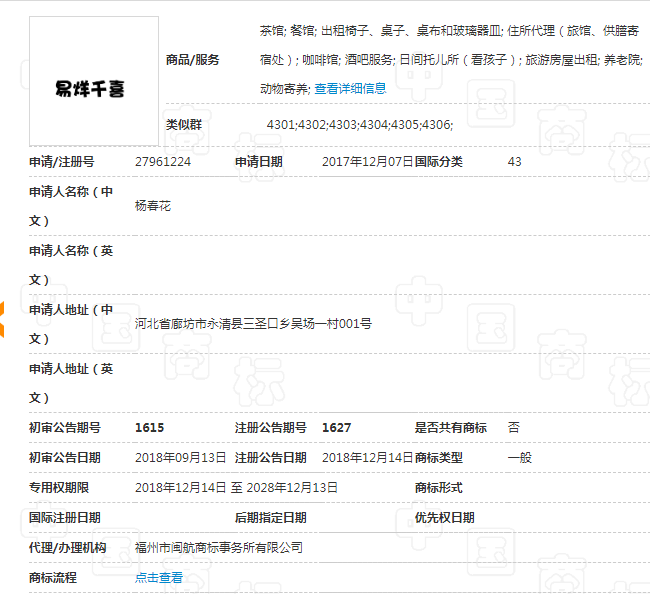The image size is (650, 594).
Task: Click the 商标类型 label
Action: (x=439, y=458)
